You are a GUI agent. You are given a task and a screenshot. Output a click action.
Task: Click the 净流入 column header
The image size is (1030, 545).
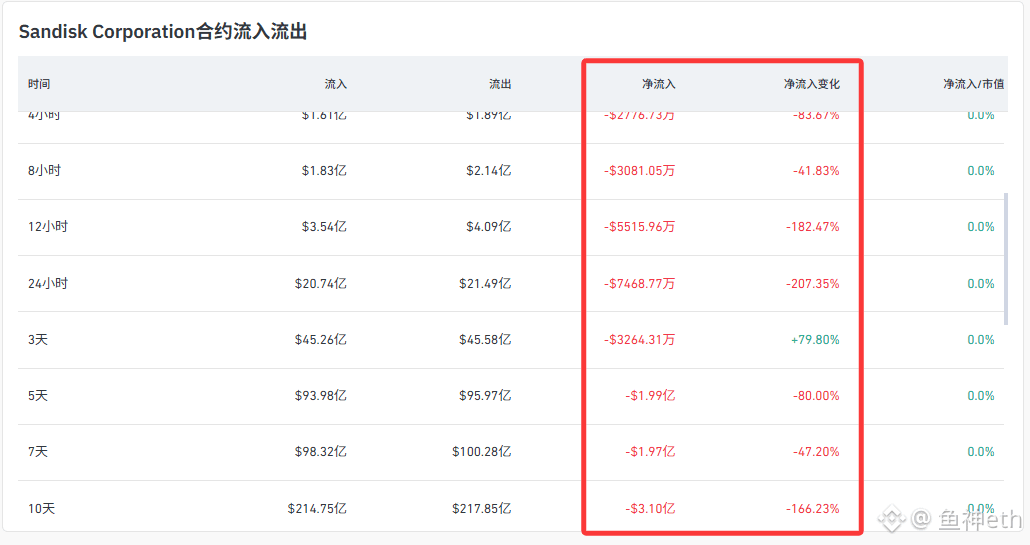click(658, 84)
